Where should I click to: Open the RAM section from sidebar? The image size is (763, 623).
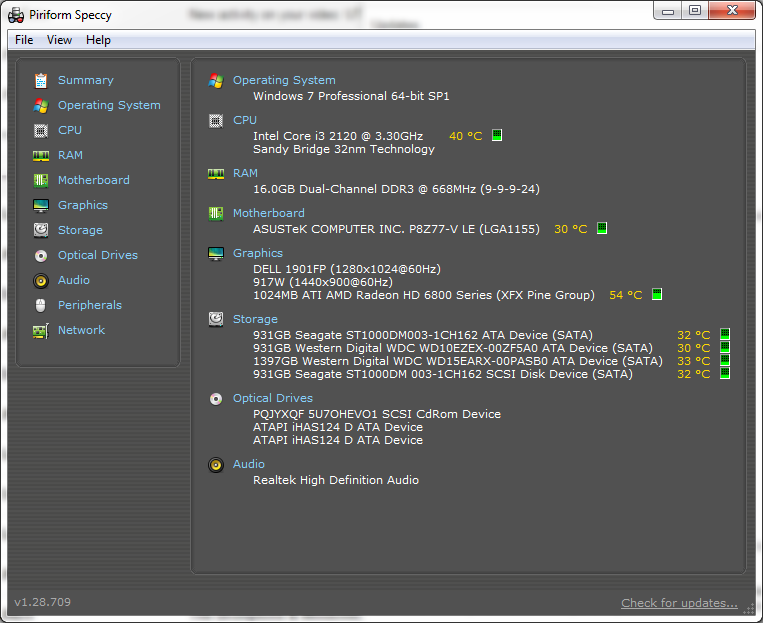click(x=70, y=155)
